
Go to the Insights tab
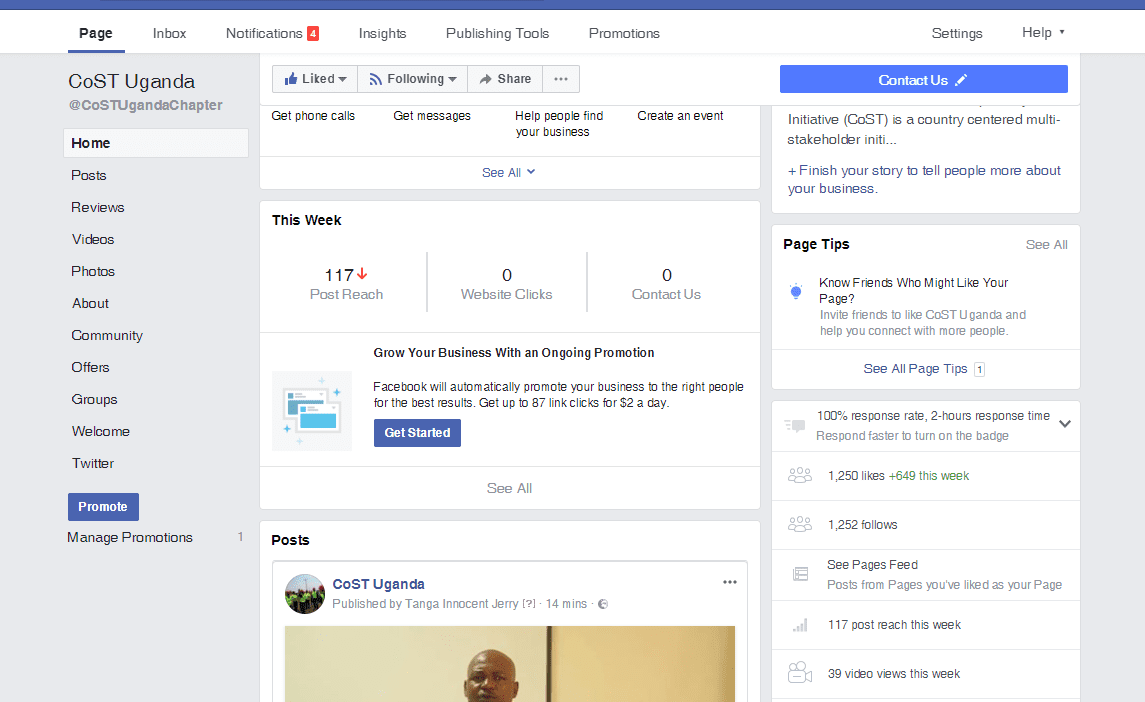382,34
